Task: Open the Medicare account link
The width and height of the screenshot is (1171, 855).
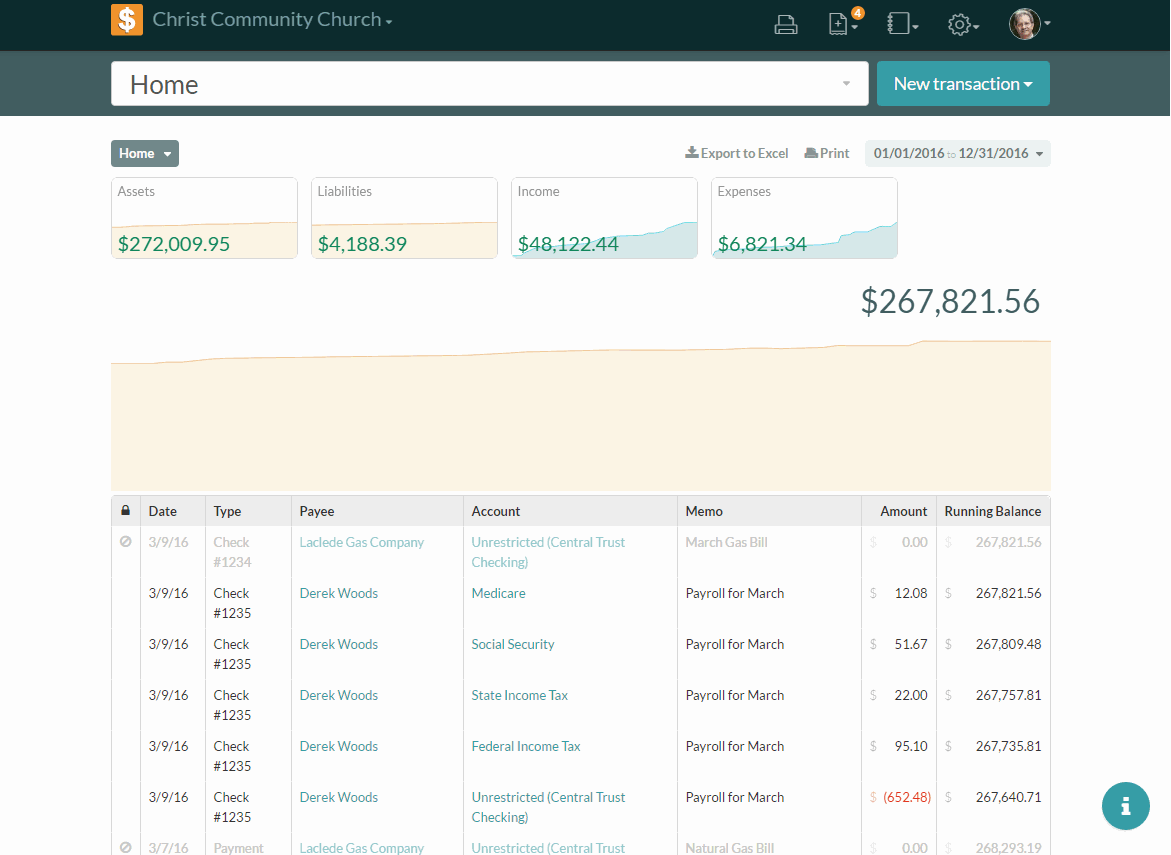Action: [x=498, y=593]
